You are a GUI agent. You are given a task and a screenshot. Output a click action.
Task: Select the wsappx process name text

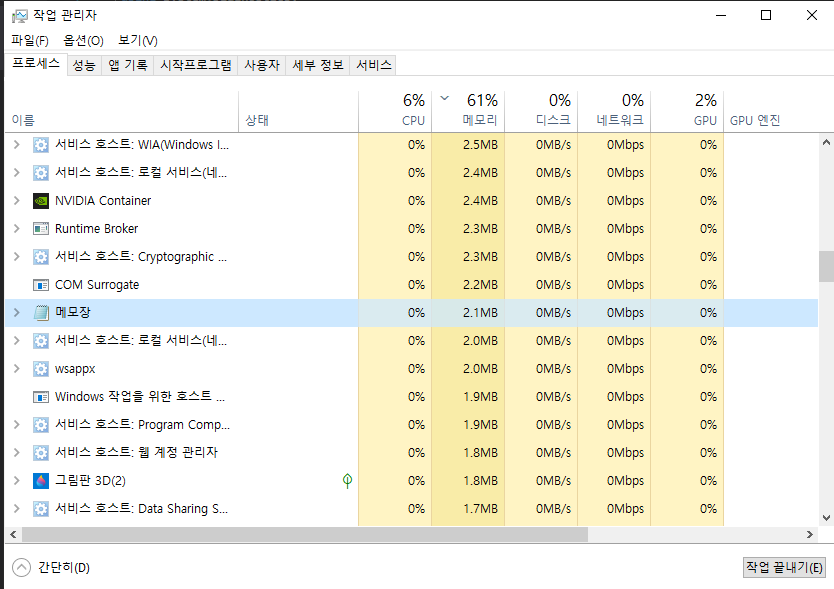point(75,369)
